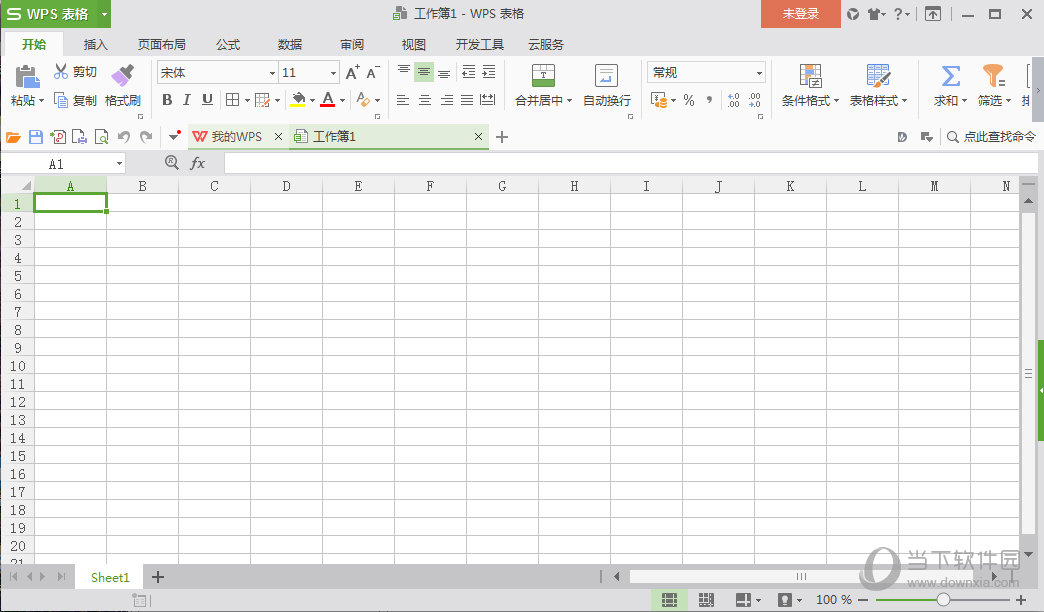Open the 公式 (Formulas) ribbon tab

pos(228,45)
